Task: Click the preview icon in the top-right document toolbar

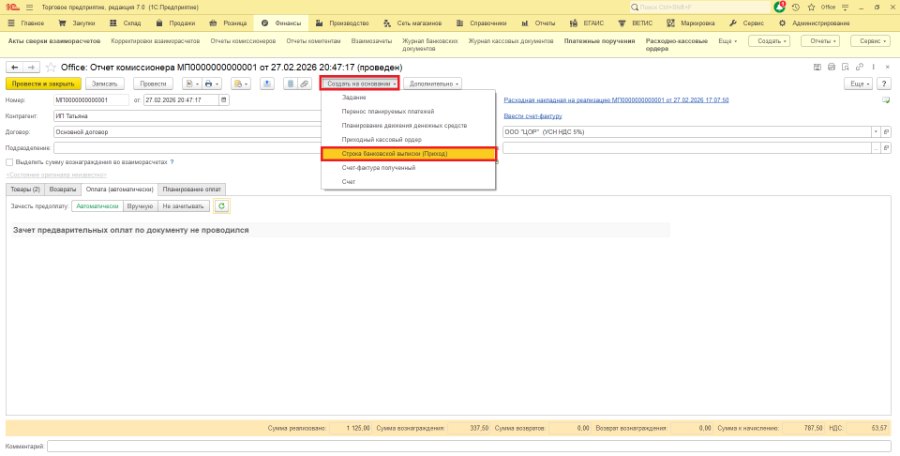Action: [x=845, y=68]
